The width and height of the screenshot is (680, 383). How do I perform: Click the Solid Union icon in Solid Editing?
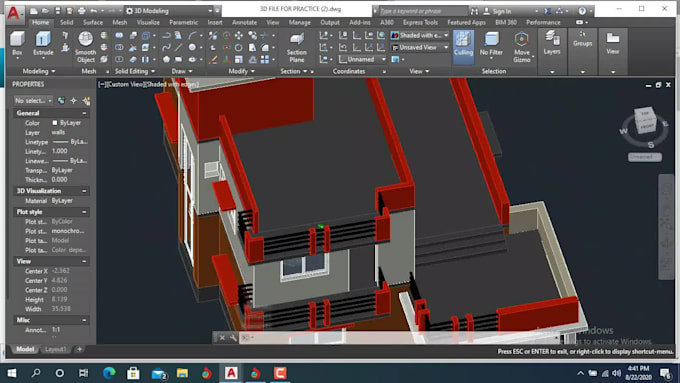coord(119,35)
